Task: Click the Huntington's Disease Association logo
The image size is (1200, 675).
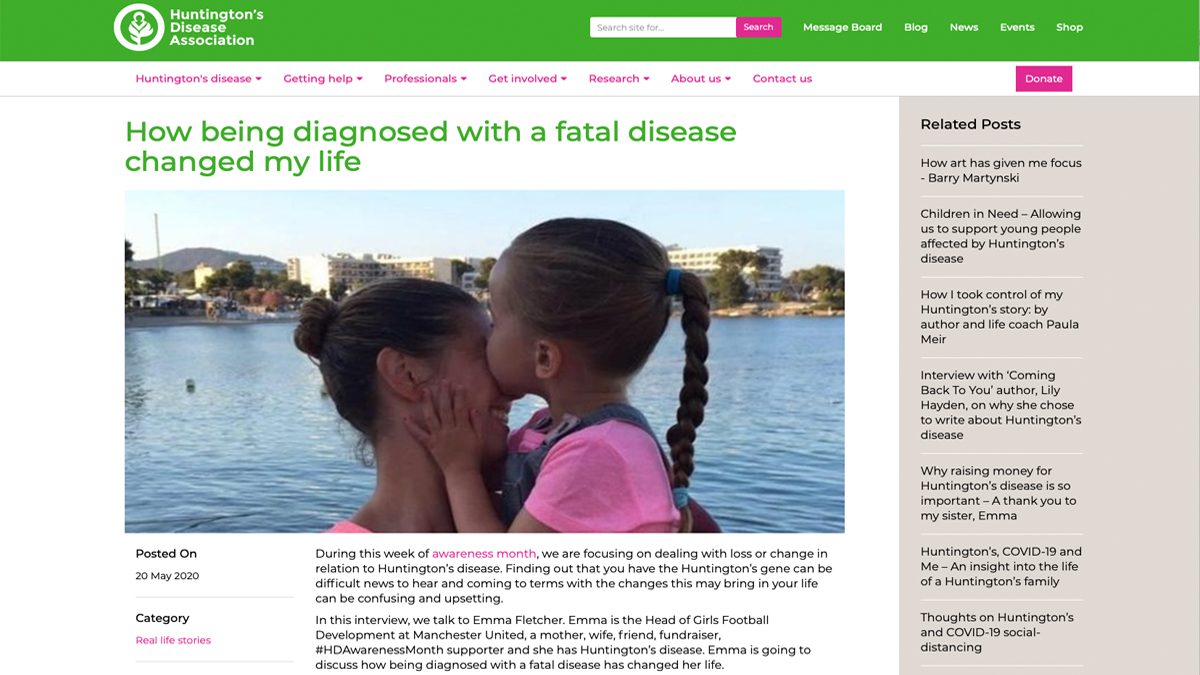Action: tap(189, 27)
